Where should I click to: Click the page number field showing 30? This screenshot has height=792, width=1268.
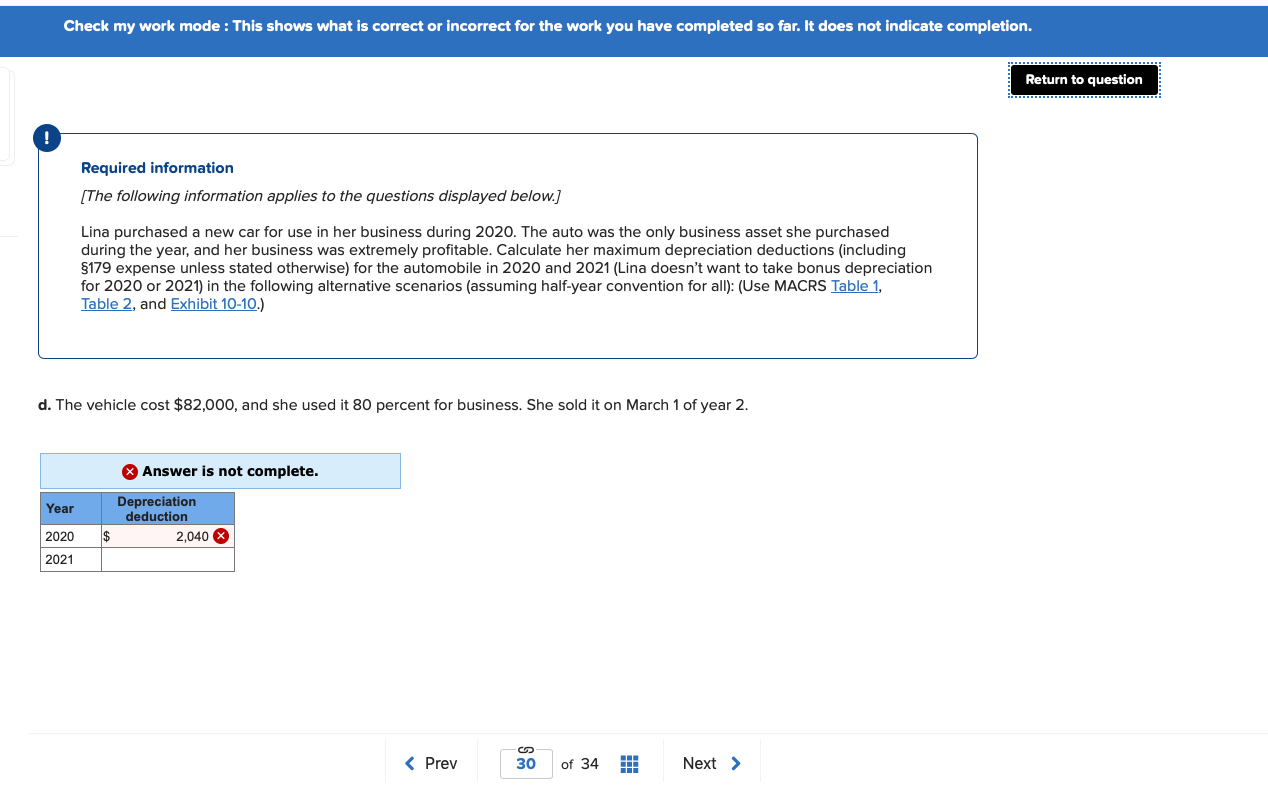526,763
